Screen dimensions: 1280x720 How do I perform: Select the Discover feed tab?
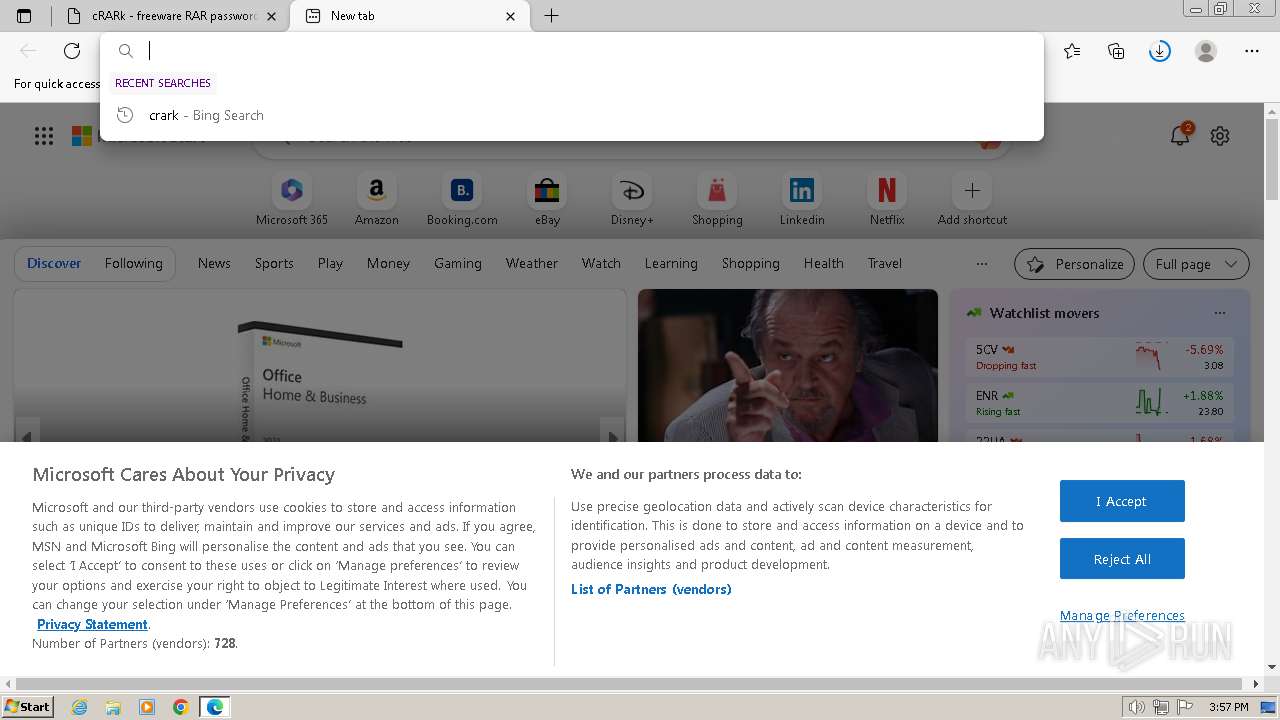(54, 263)
